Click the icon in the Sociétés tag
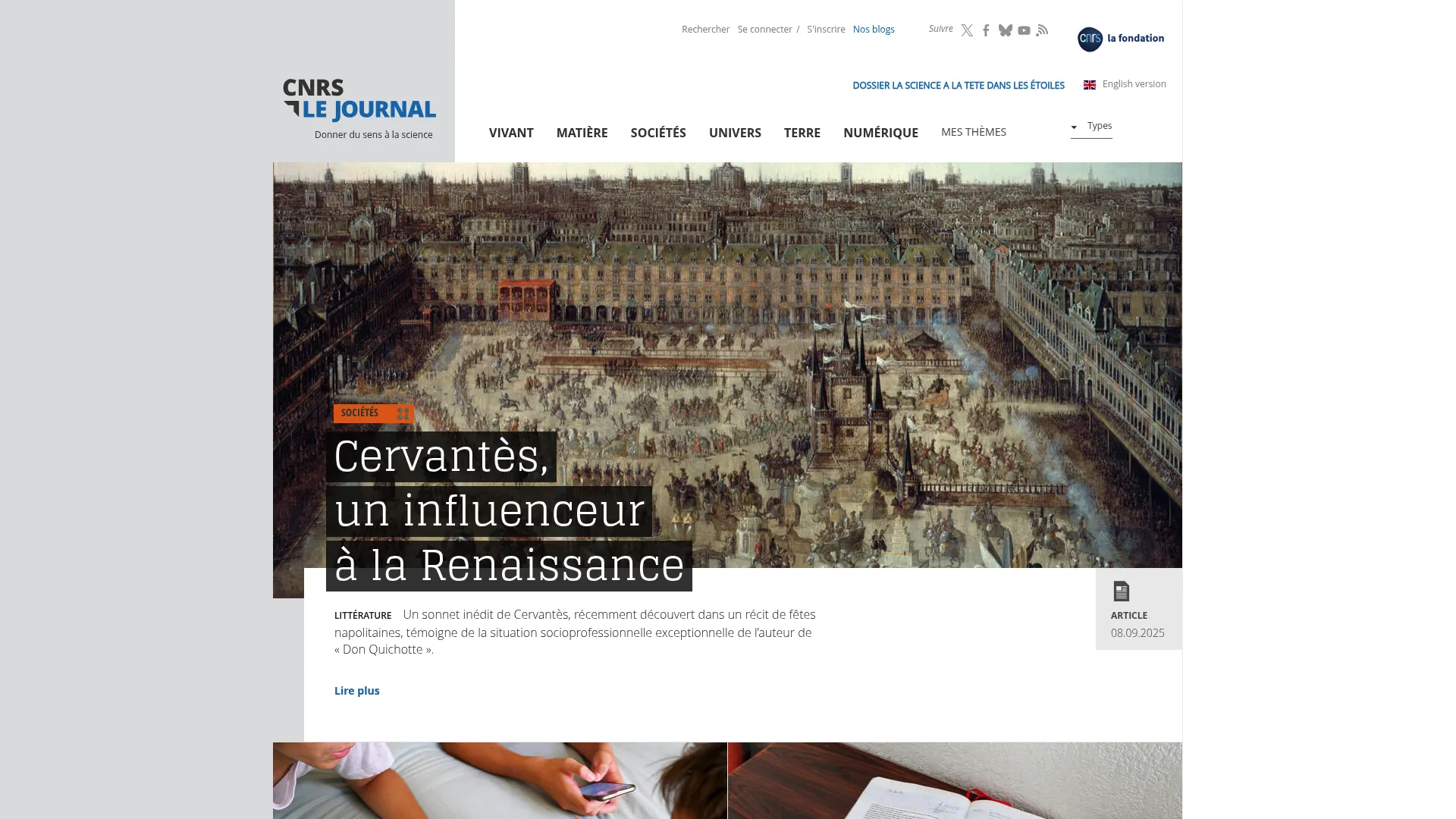This screenshot has width=1456, height=819. (403, 413)
